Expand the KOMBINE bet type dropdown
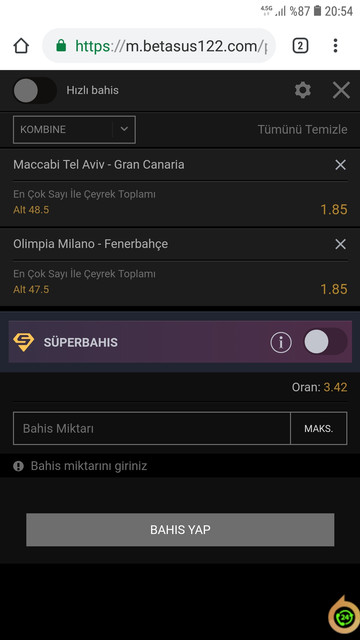The height and width of the screenshot is (640, 360). [74, 129]
